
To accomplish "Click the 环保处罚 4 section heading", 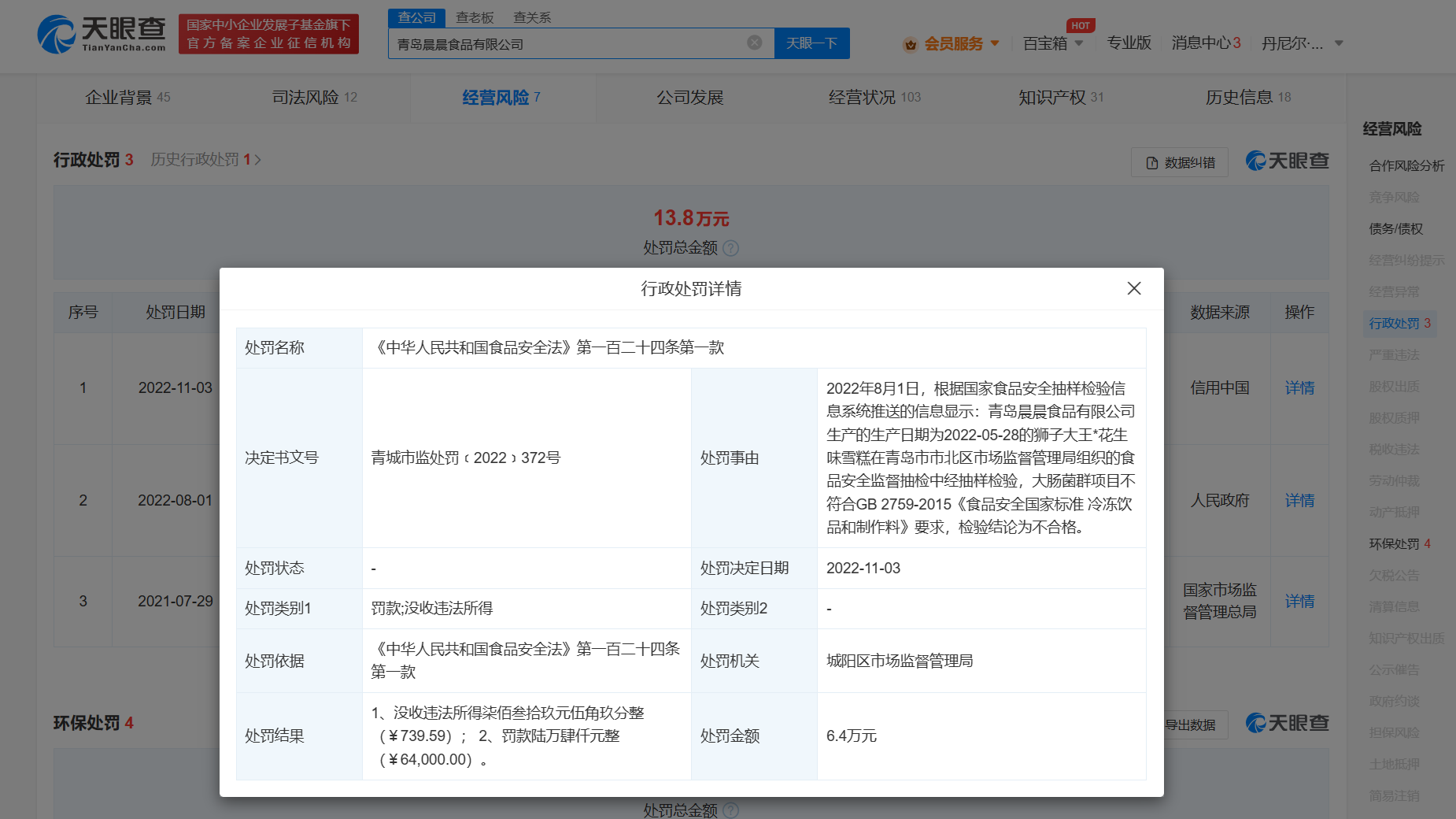I will pyautogui.click(x=93, y=723).
